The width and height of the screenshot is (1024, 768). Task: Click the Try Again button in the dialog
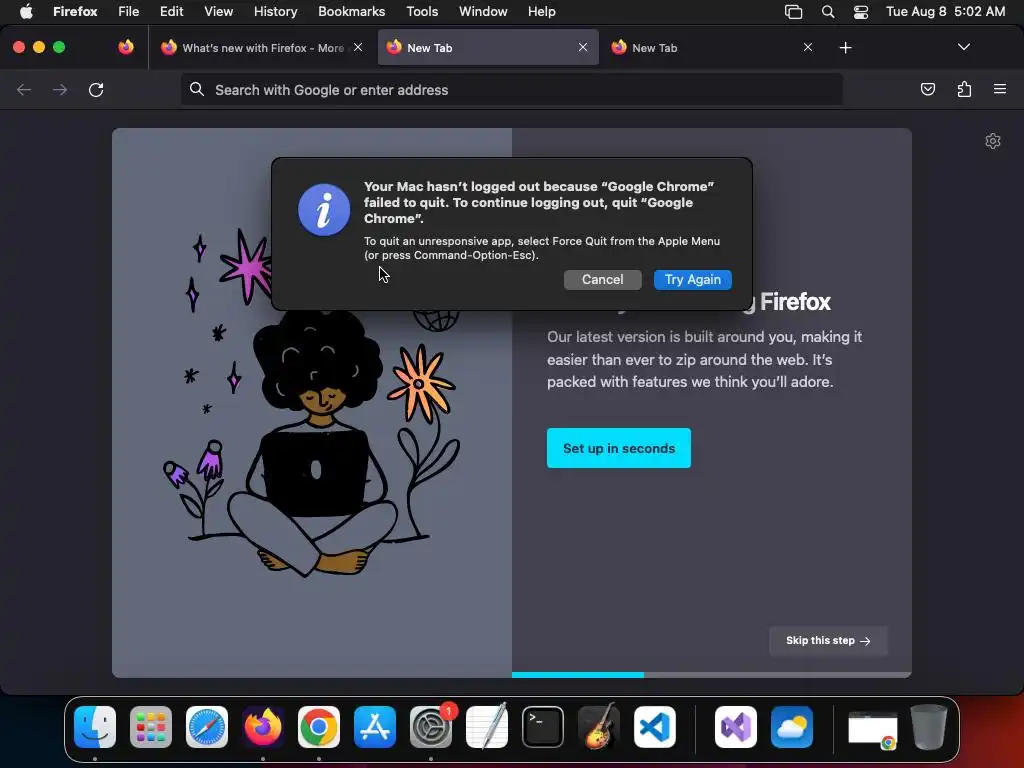pos(692,280)
